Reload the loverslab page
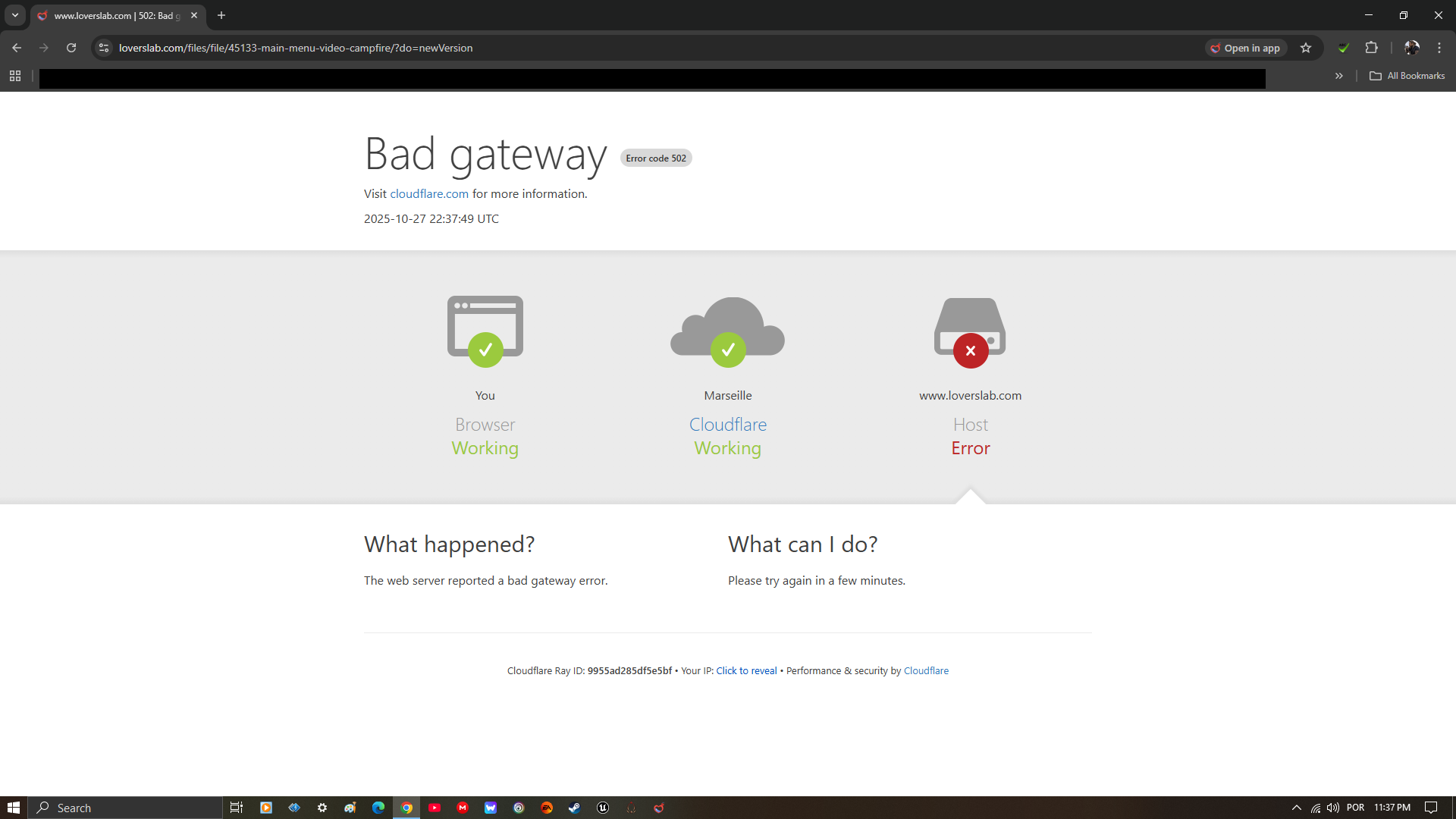The image size is (1456, 819). (x=71, y=48)
